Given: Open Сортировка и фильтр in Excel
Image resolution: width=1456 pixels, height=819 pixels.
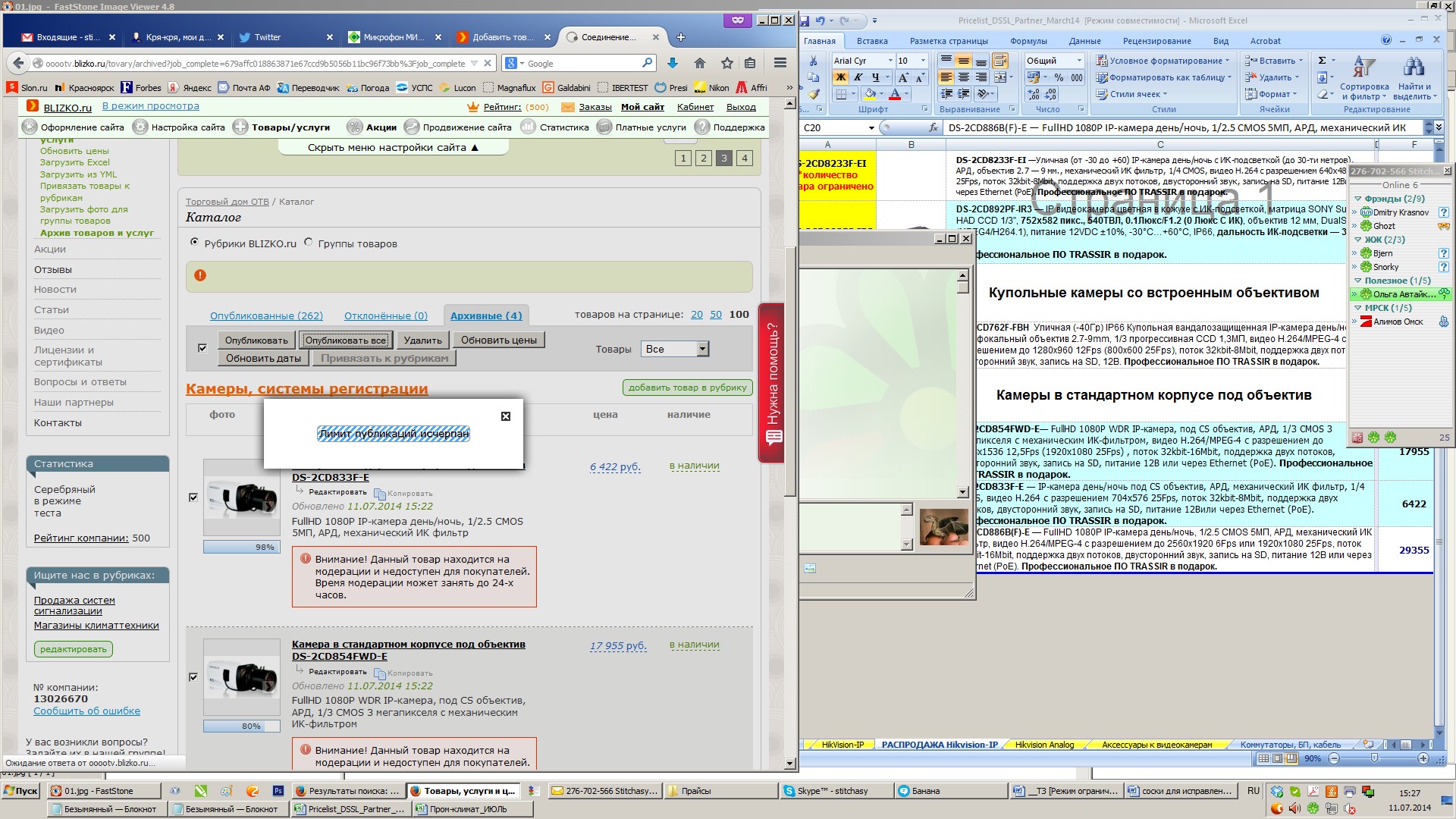Looking at the screenshot, I should click(1364, 78).
